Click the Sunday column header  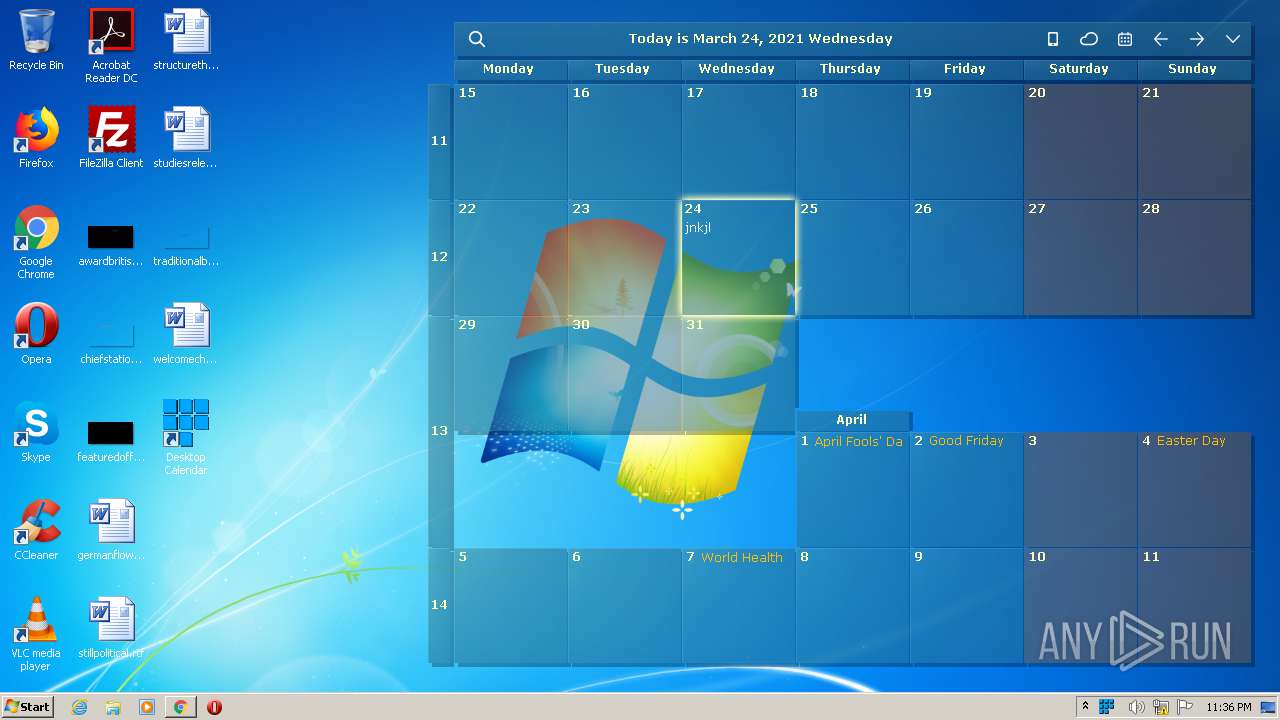pyautogui.click(x=1193, y=69)
